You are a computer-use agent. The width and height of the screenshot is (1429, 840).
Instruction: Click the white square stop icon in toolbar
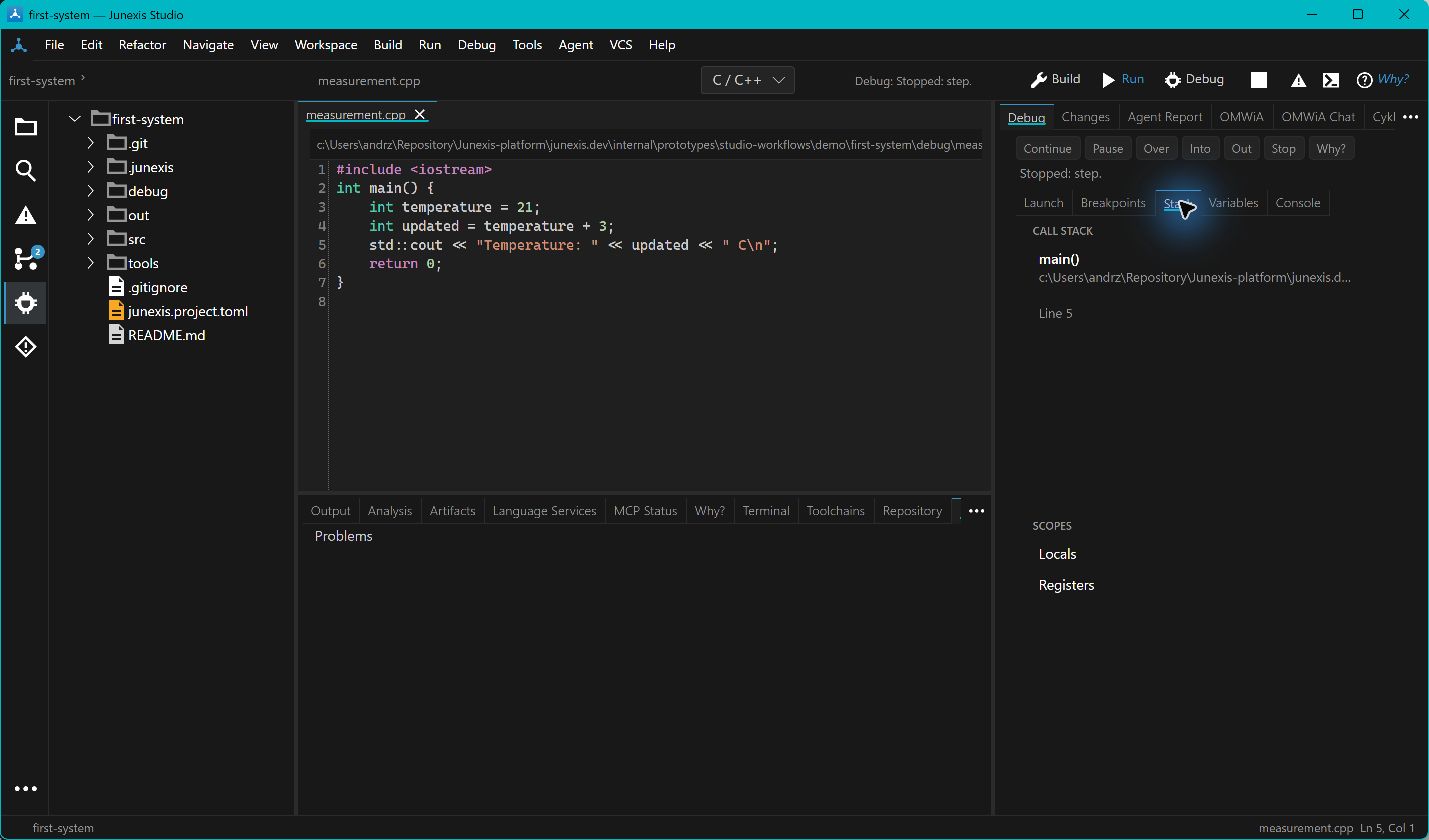pos(1259,80)
